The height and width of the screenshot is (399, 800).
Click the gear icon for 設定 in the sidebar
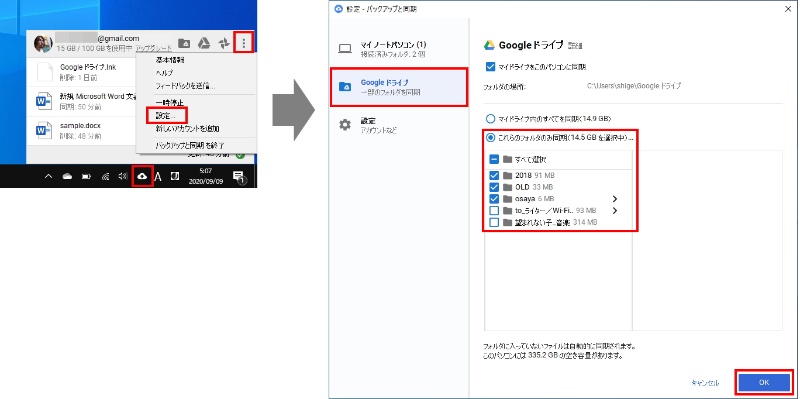[x=345, y=125]
